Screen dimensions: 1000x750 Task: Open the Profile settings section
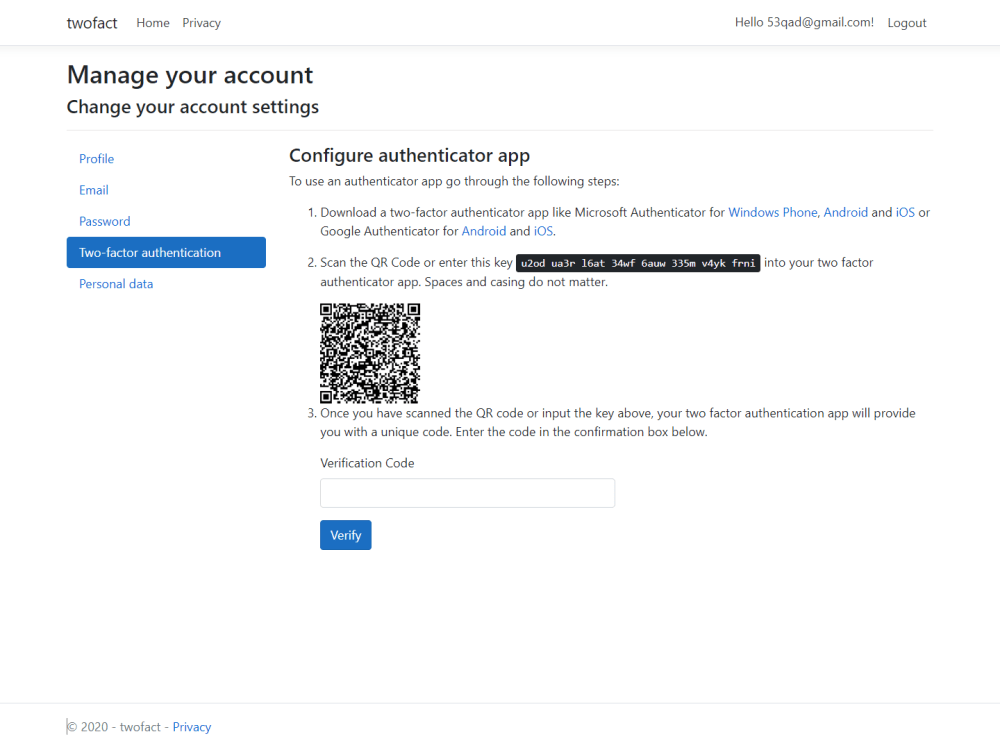click(x=96, y=158)
